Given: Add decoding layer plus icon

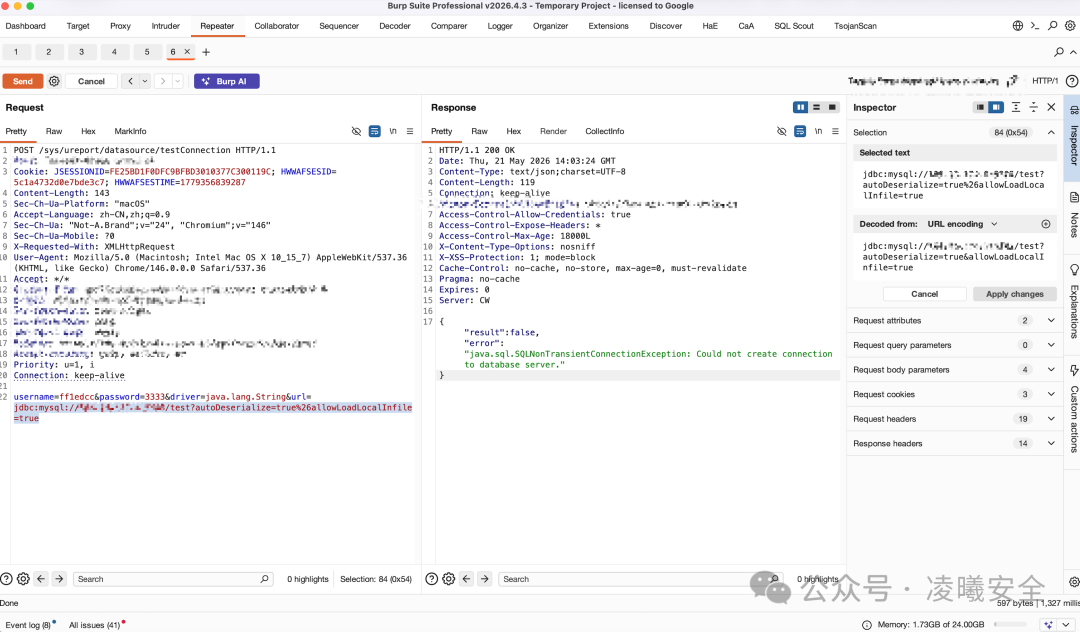Looking at the screenshot, I should 1046,224.
